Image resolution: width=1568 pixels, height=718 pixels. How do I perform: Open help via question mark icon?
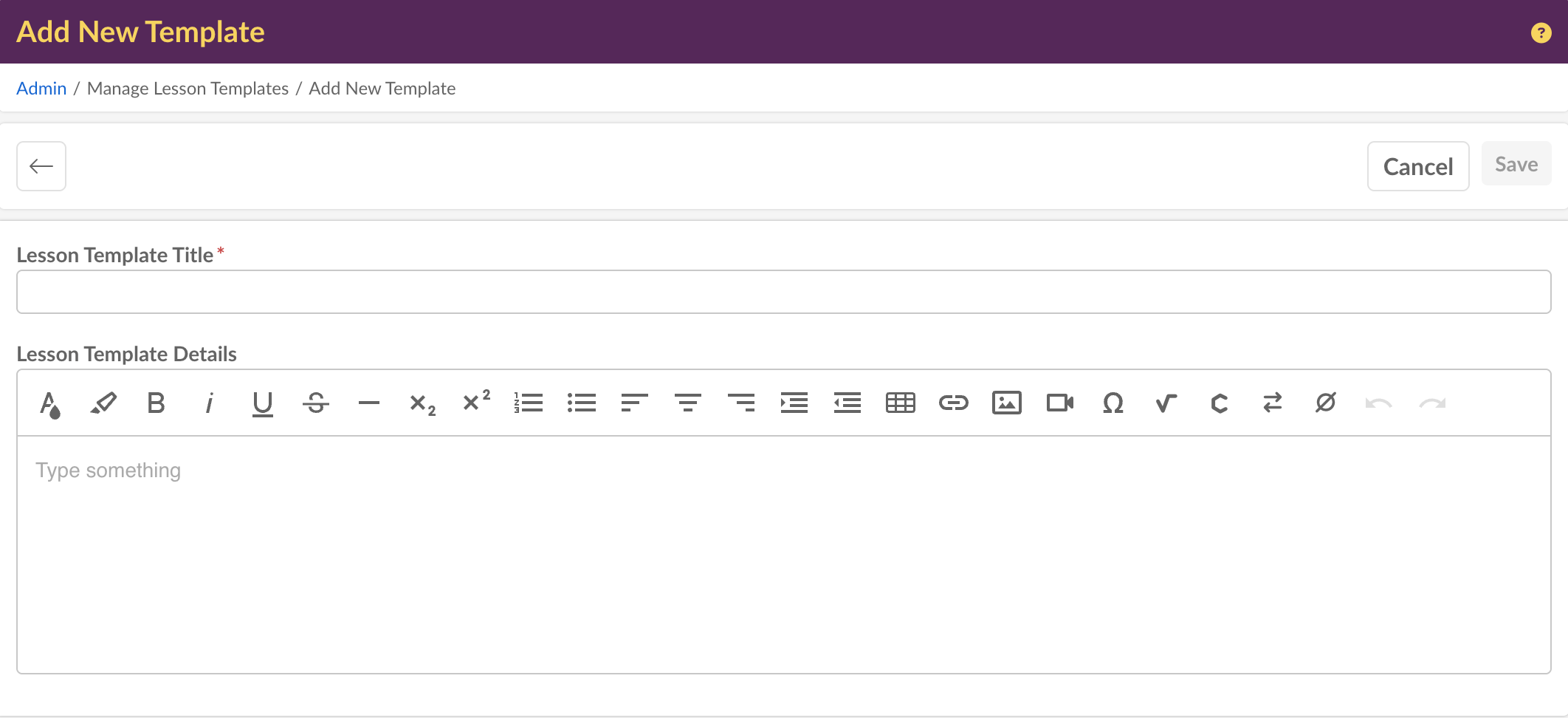pyautogui.click(x=1541, y=33)
